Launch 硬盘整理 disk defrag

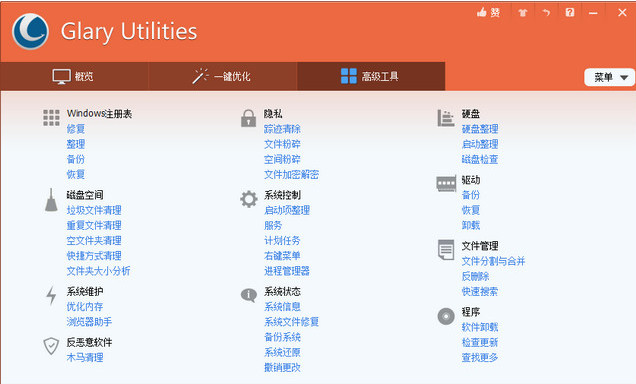[x=480, y=129]
